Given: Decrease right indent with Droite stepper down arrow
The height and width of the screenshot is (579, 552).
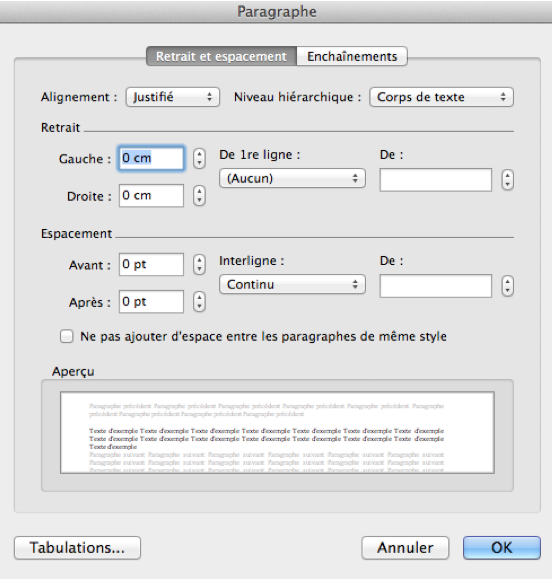Looking at the screenshot, I should [x=199, y=201].
